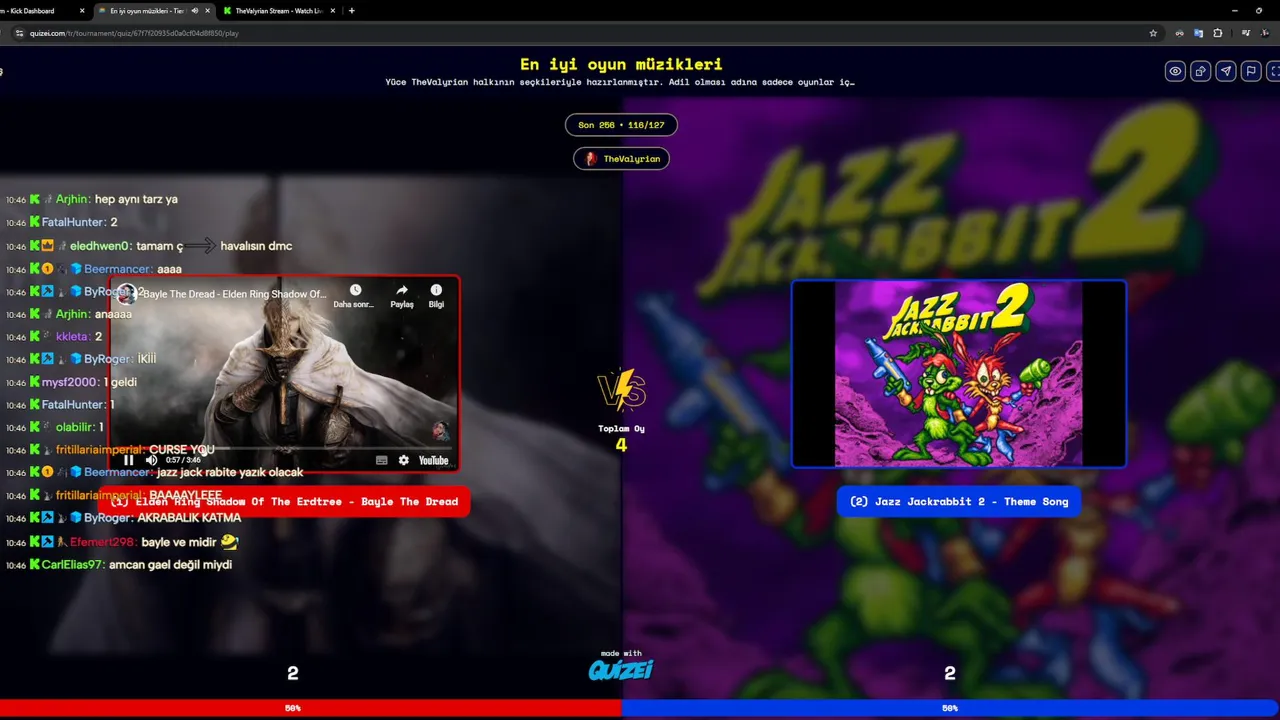Click the flag report icon button
This screenshot has height=720, width=1280.
point(1250,71)
